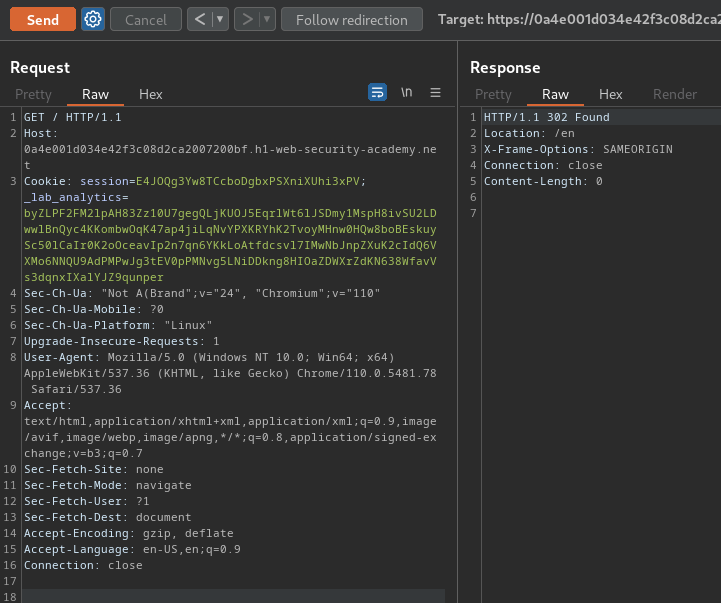Image resolution: width=721 pixels, height=603 pixels.
Task: Select the Request Raw tab
Action: [x=95, y=94]
